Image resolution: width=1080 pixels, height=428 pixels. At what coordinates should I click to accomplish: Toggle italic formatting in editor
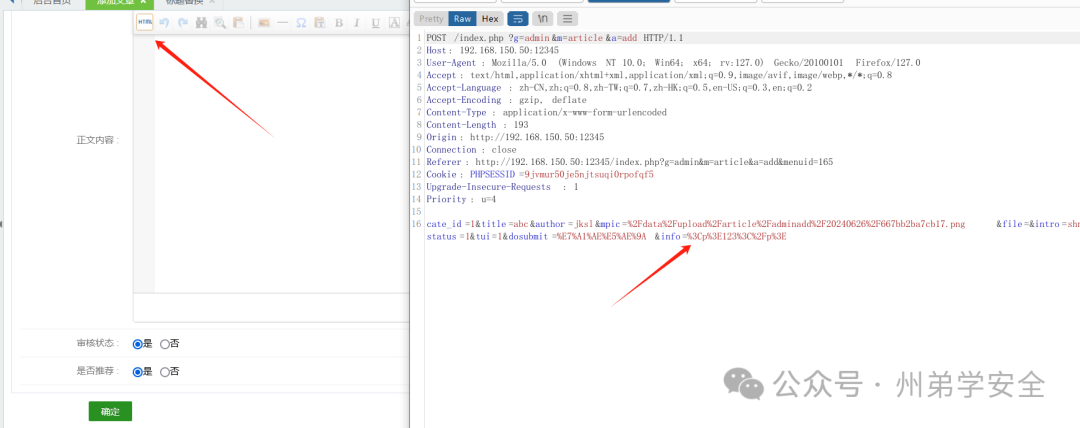coord(357,23)
